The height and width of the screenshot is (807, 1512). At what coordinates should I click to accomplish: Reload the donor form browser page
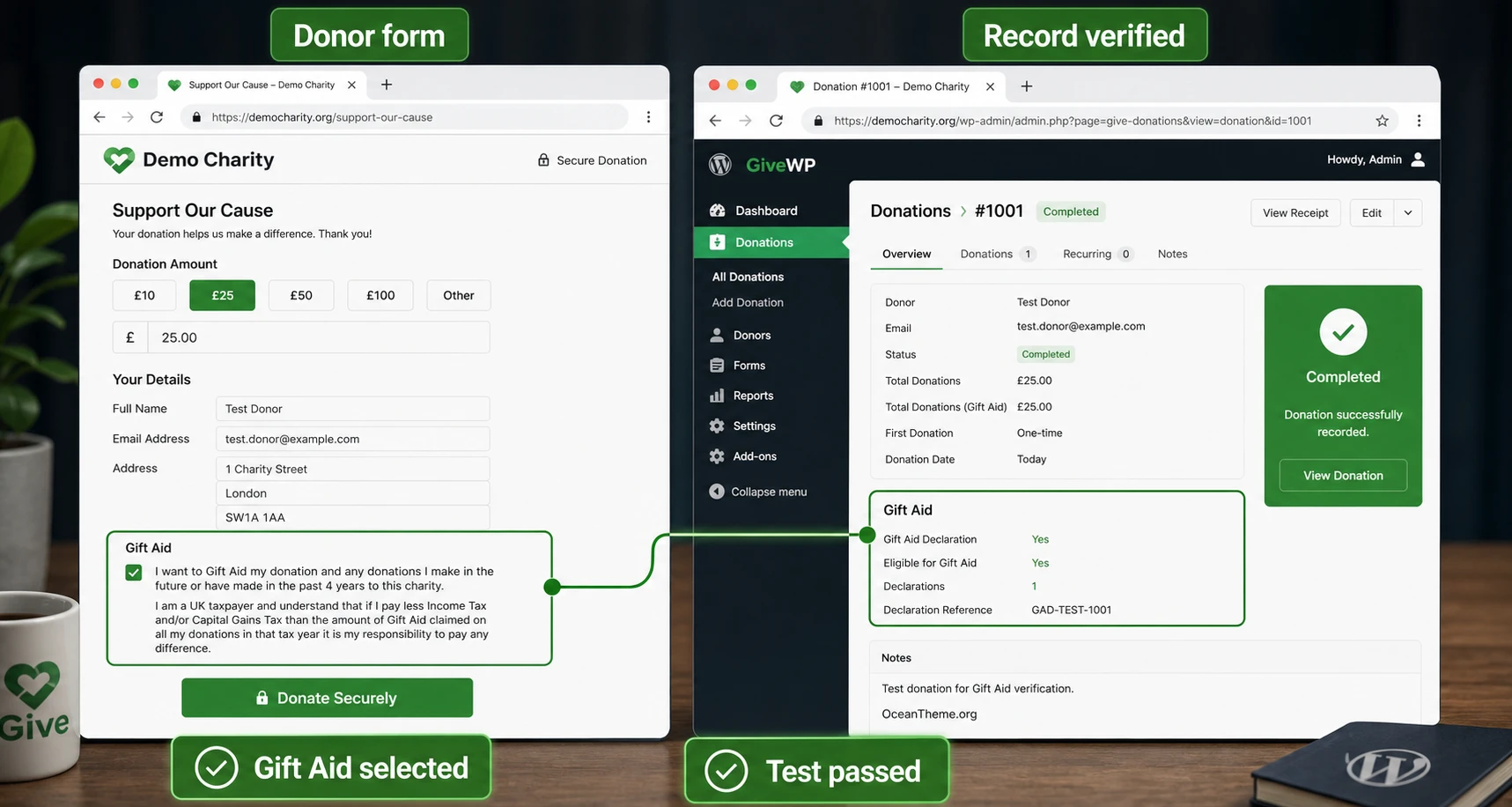pyautogui.click(x=157, y=117)
